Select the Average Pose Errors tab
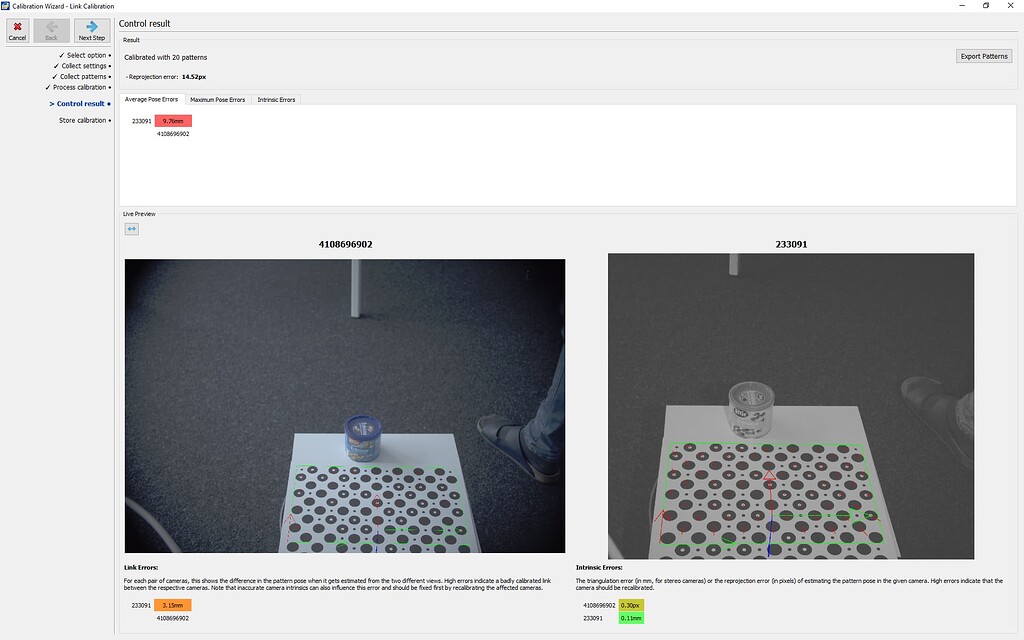Image resolution: width=1024 pixels, height=640 pixels. 151,99
